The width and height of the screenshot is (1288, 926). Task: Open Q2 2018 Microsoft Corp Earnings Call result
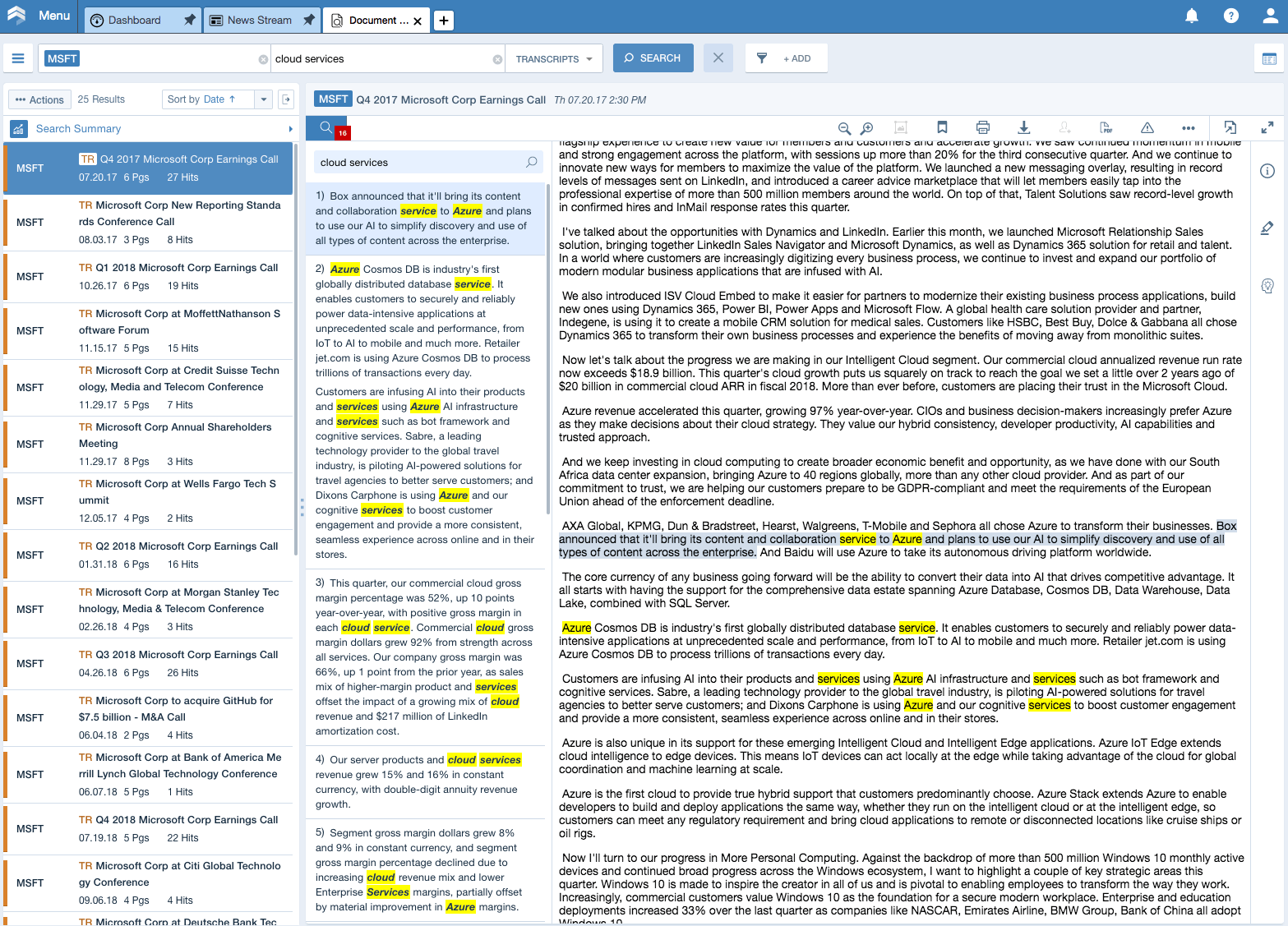point(149,555)
